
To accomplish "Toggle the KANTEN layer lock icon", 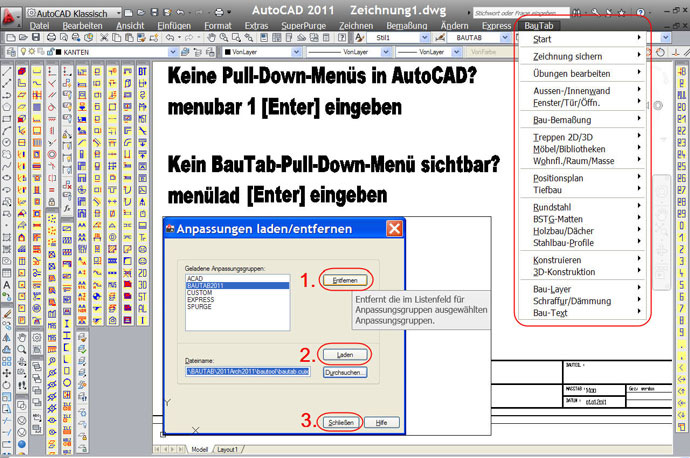I will tap(50, 52).
